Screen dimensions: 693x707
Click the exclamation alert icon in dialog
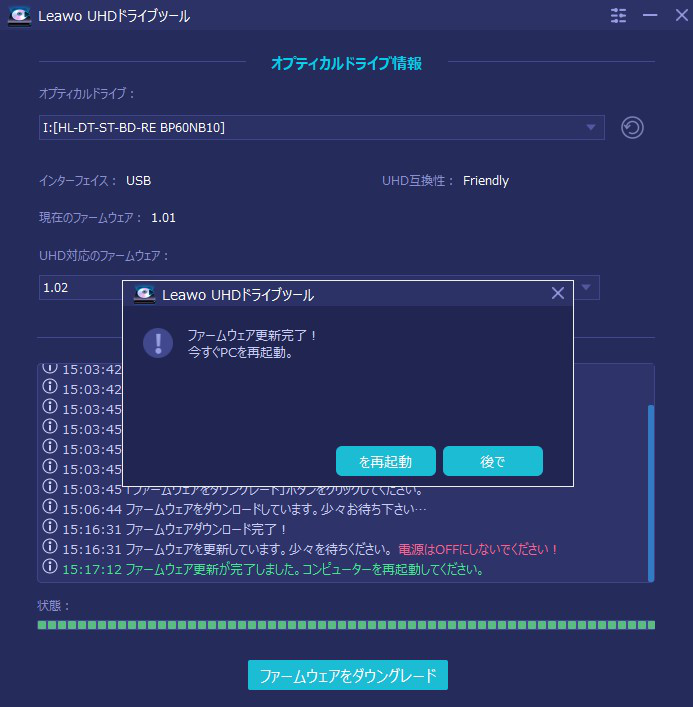pos(158,343)
